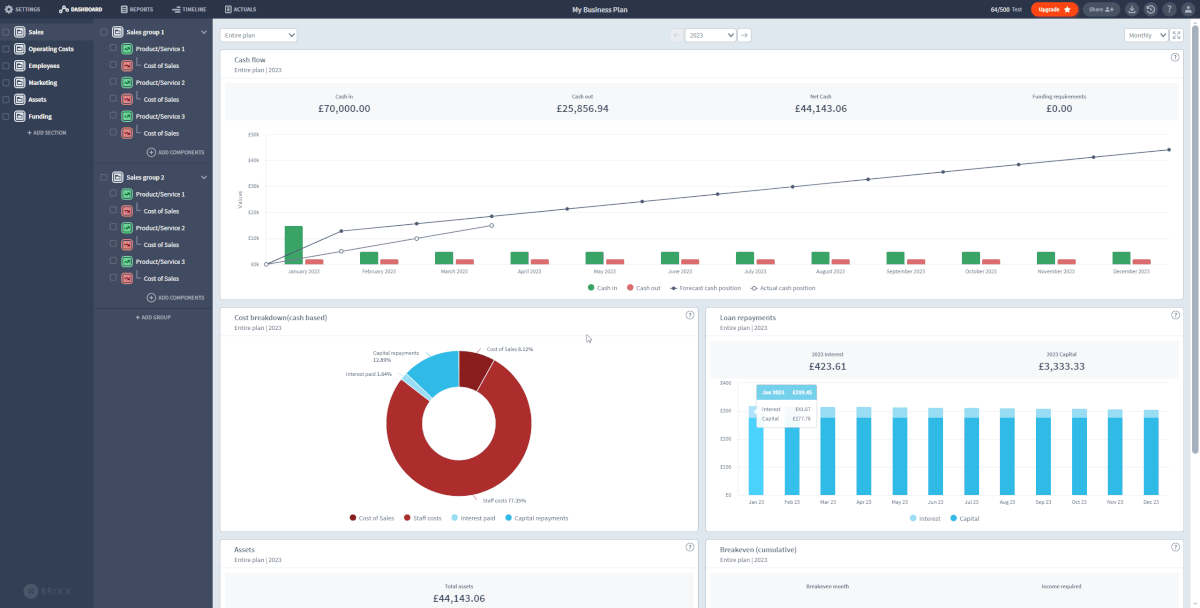Image resolution: width=1200 pixels, height=608 pixels.
Task: Tick the Operating Costs checkbox
Action: 6,48
